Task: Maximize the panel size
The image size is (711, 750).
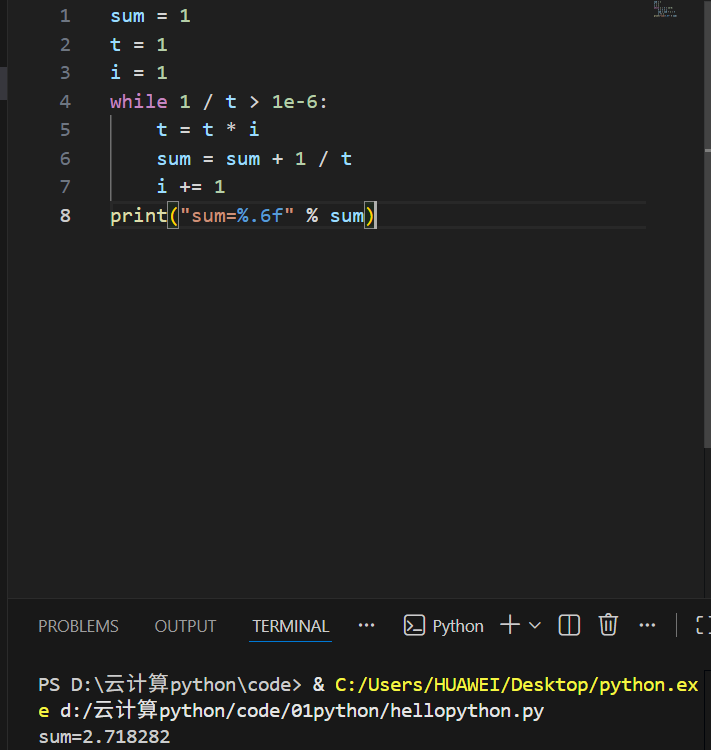Action: 702,625
